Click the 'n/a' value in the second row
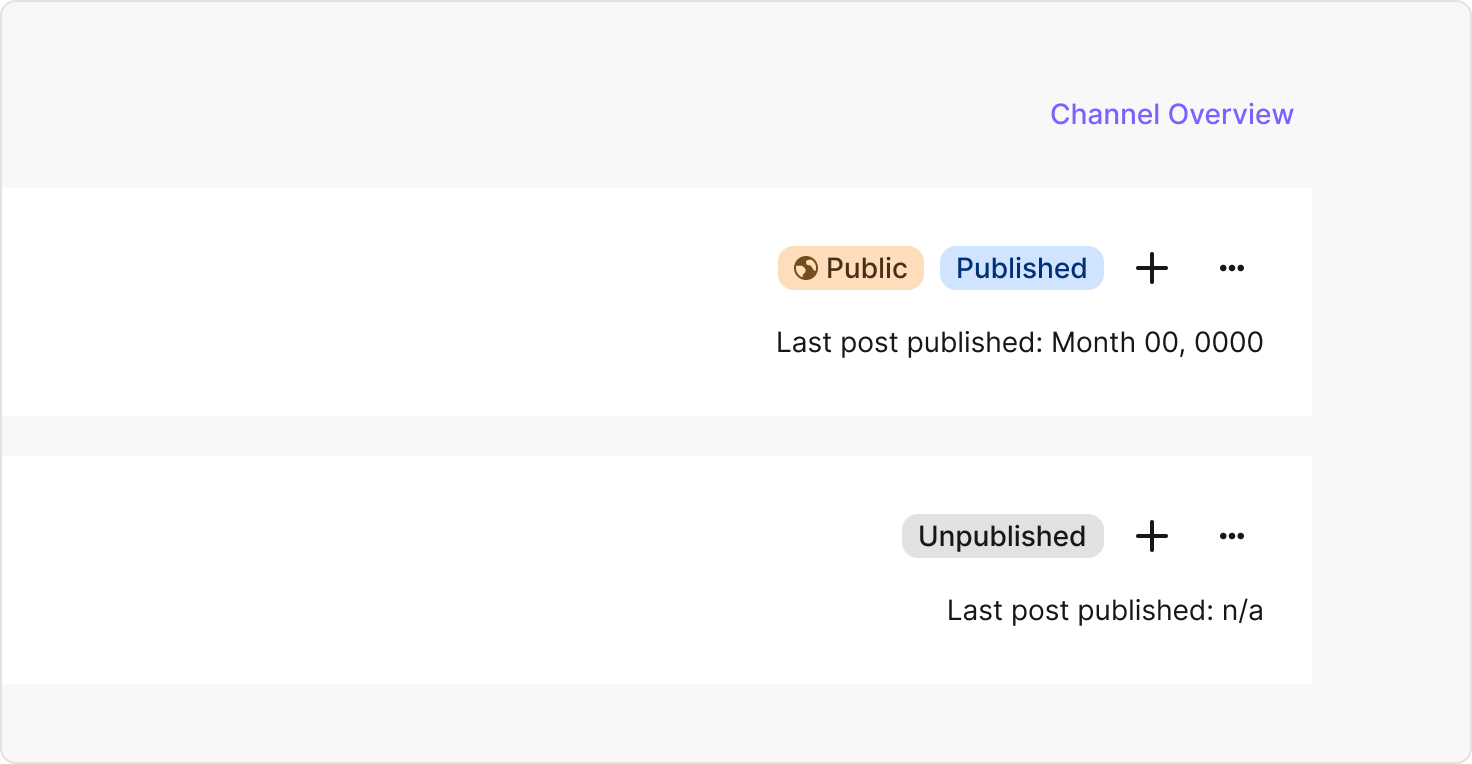This screenshot has width=1472, height=764. pyautogui.click(x=1243, y=611)
